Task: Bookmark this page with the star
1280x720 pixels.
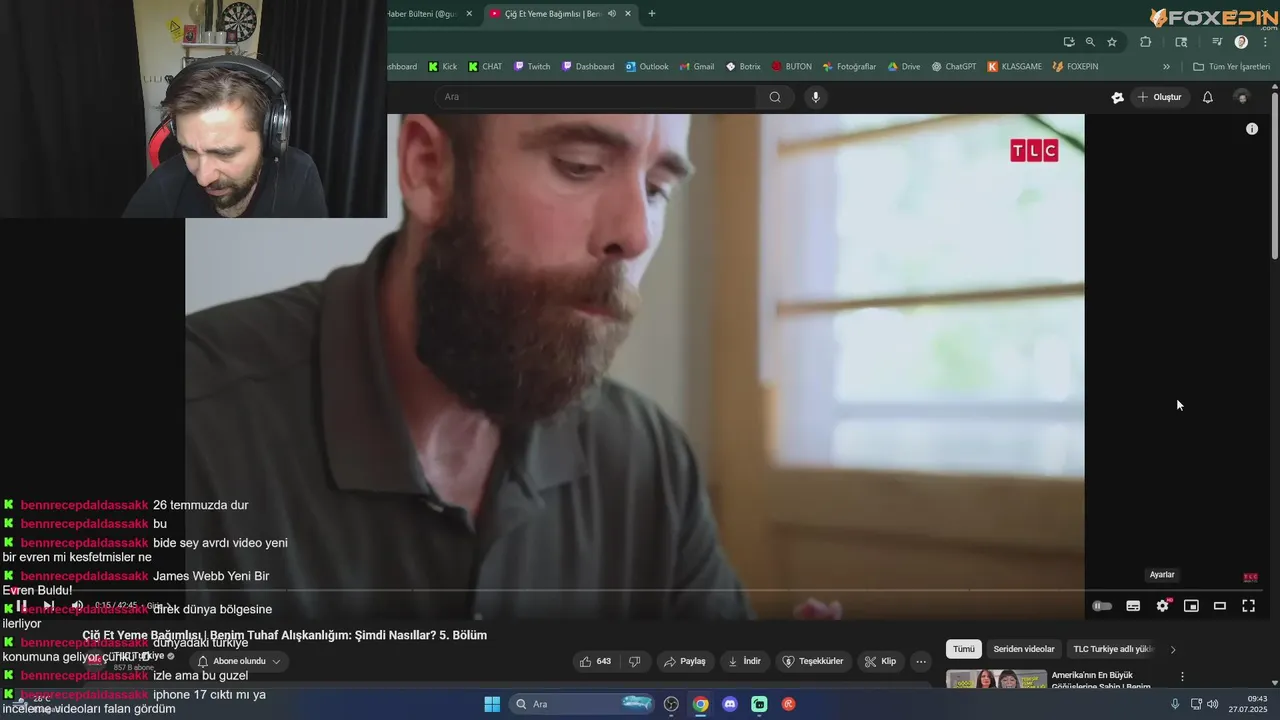Action: (x=1112, y=42)
